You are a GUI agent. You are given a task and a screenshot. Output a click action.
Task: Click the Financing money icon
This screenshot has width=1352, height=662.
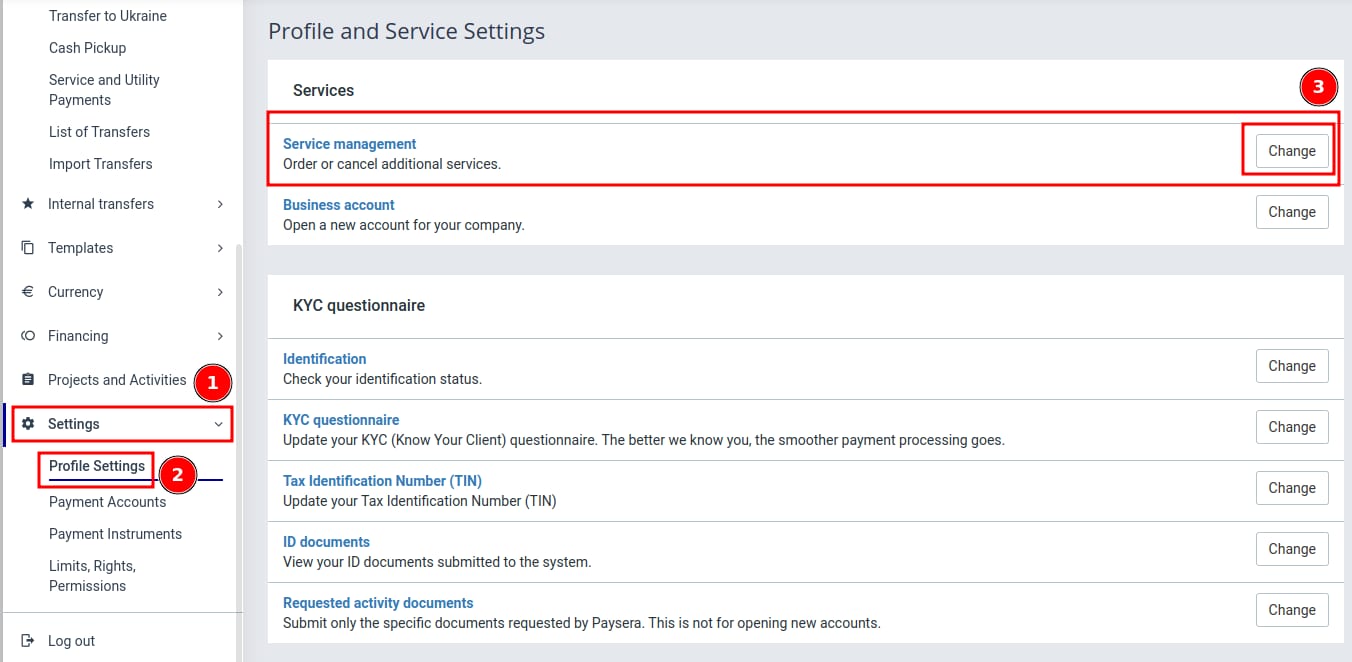pos(28,336)
